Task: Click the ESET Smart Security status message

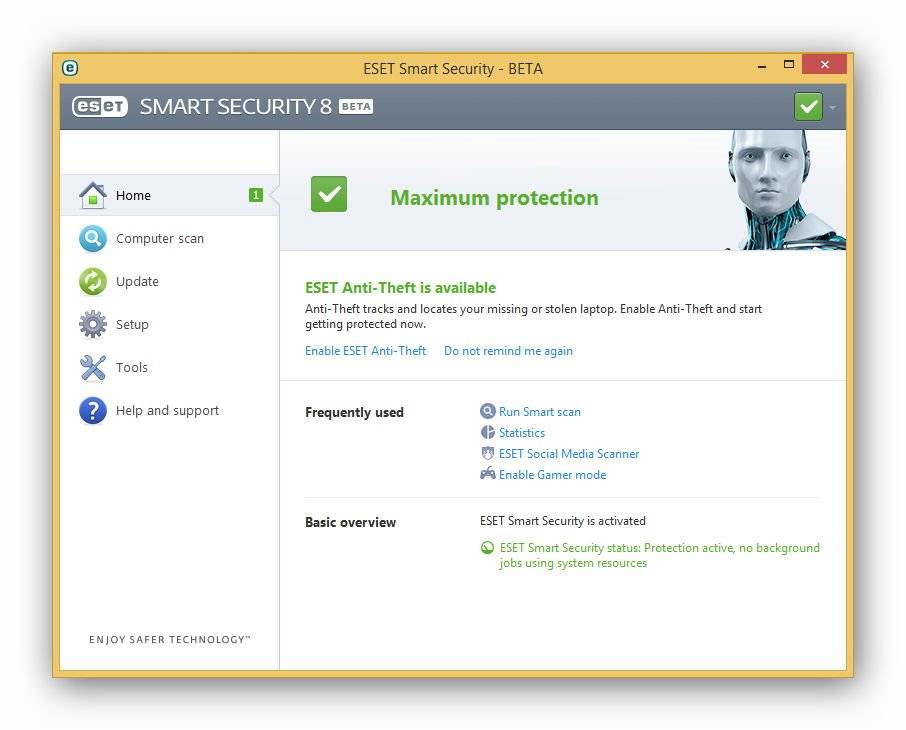Action: [659, 555]
